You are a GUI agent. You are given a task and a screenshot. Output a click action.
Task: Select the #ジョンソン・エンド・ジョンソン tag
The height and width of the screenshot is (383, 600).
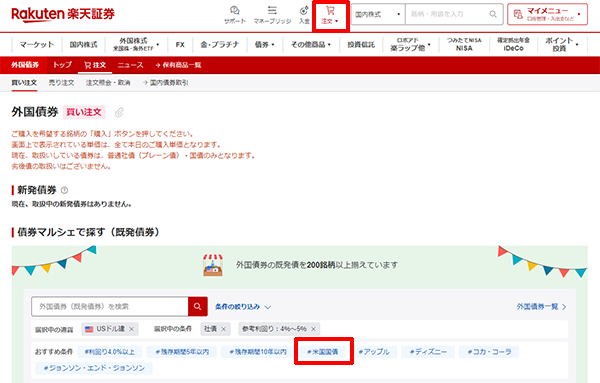94,368
